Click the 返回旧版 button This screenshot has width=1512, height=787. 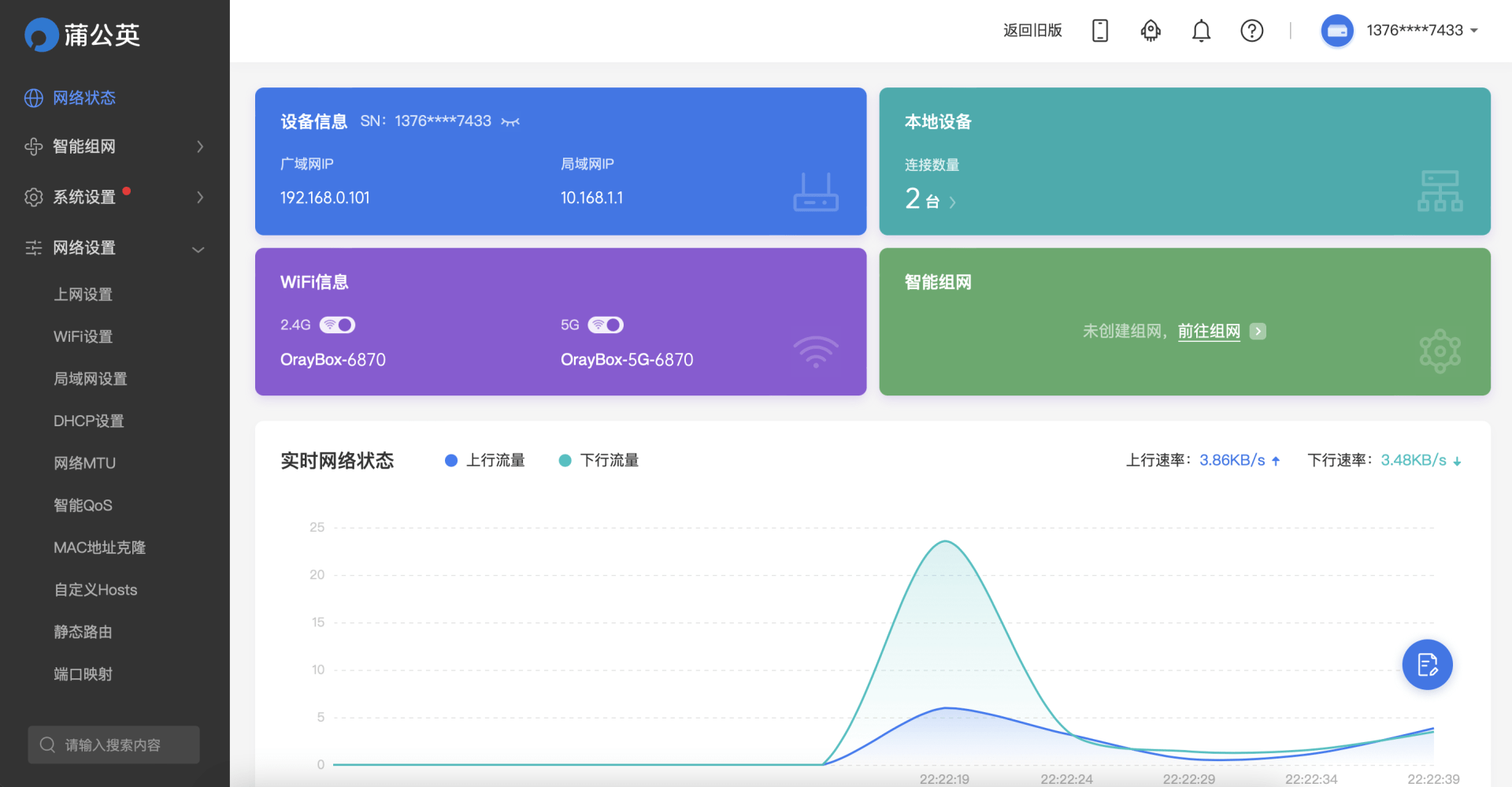point(1032,31)
